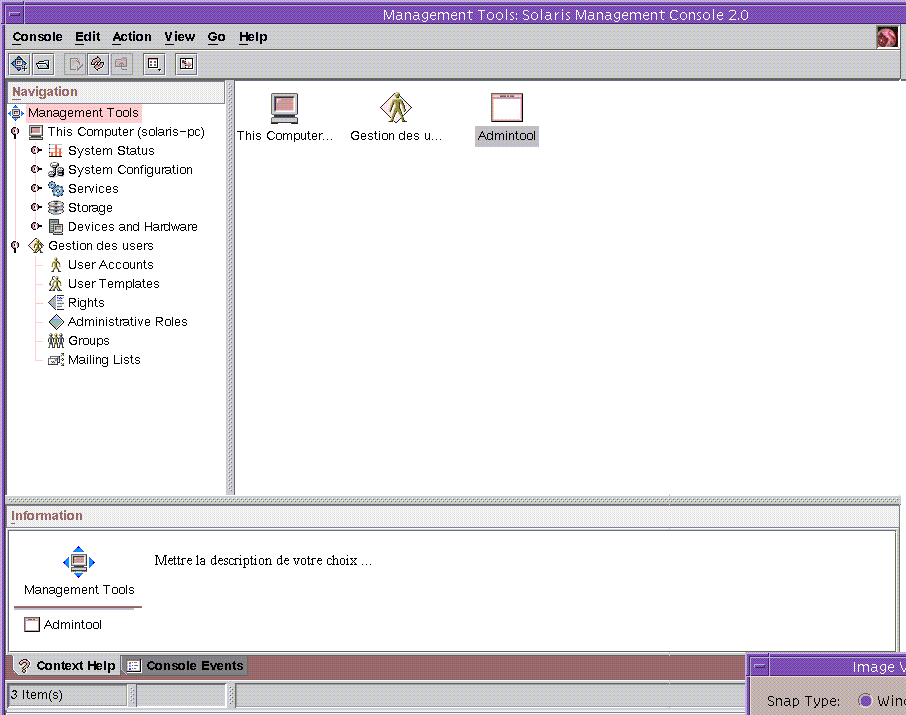906x715 pixels.
Task: Click the New Console toolbar icon
Action: click(x=19, y=64)
